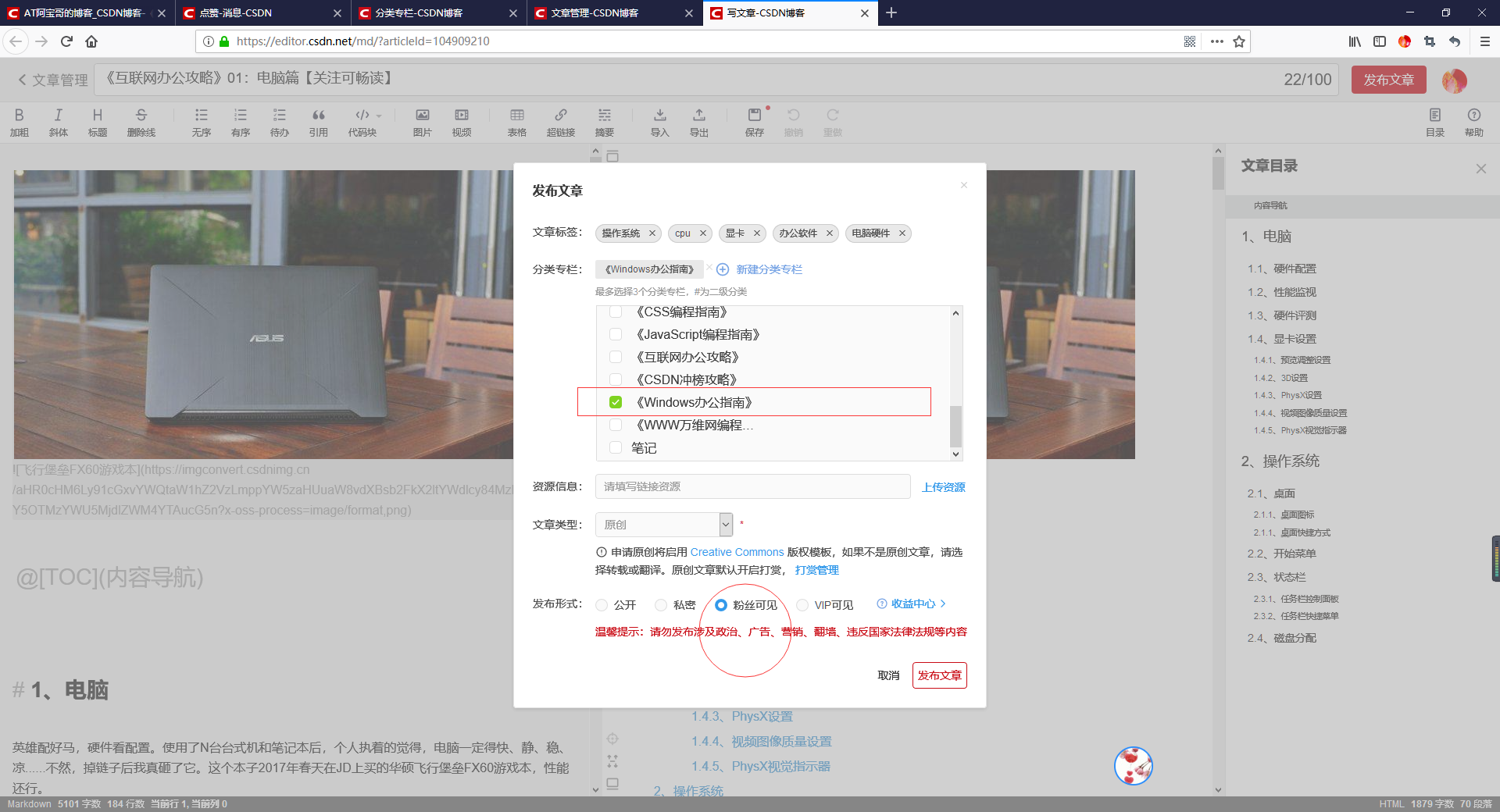Open the 文章类型 原创 dropdown
This screenshot has width=1500, height=812.
664,525
